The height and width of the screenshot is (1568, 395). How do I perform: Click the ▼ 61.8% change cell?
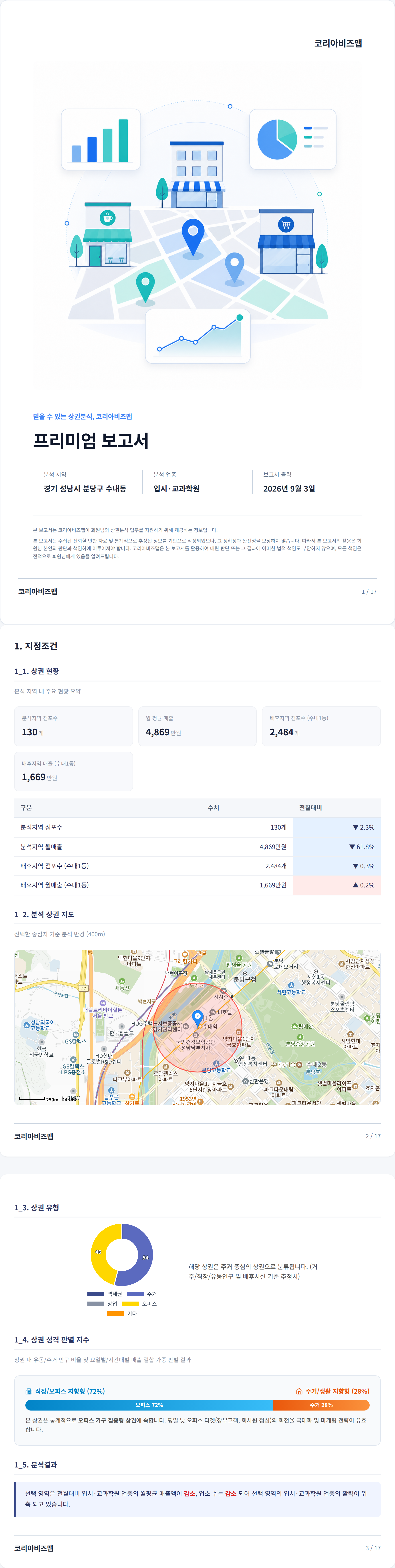[337, 847]
